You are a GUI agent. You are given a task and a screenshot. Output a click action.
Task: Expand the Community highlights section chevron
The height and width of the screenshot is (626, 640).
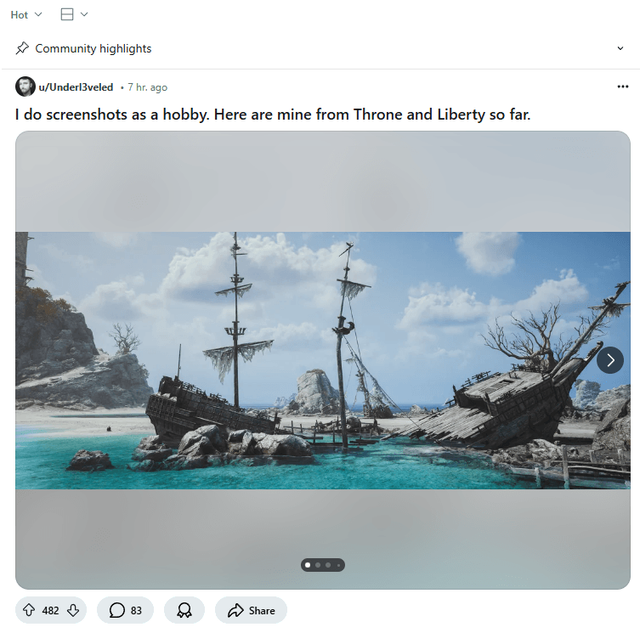click(x=620, y=48)
